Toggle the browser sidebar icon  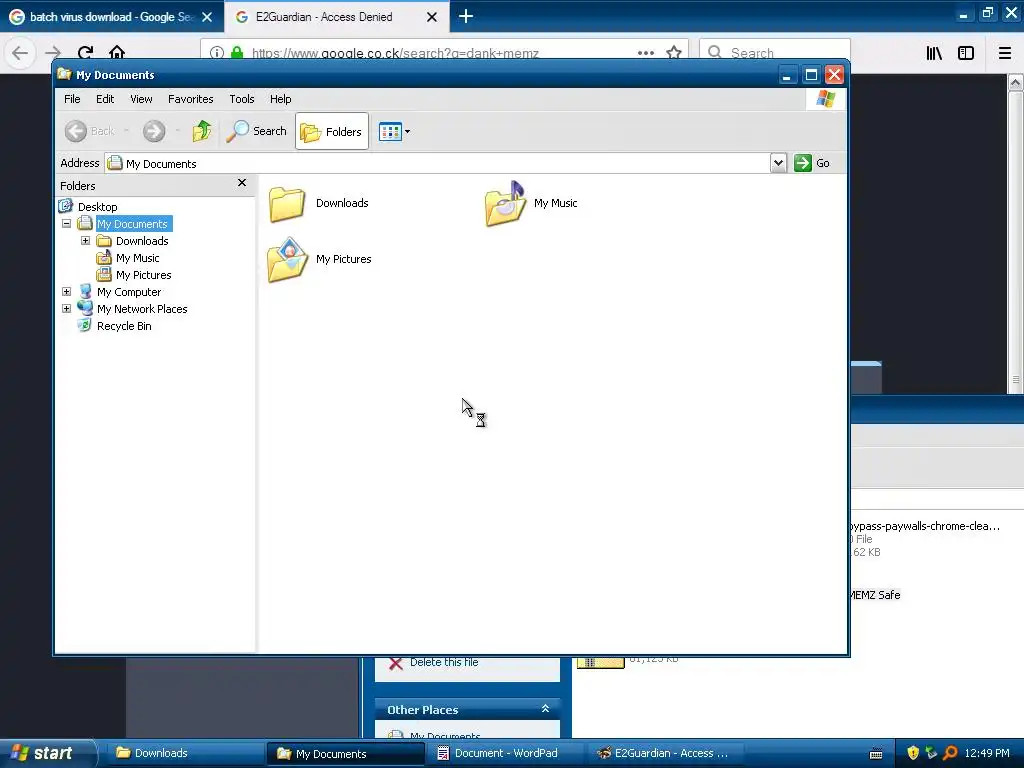click(966, 53)
